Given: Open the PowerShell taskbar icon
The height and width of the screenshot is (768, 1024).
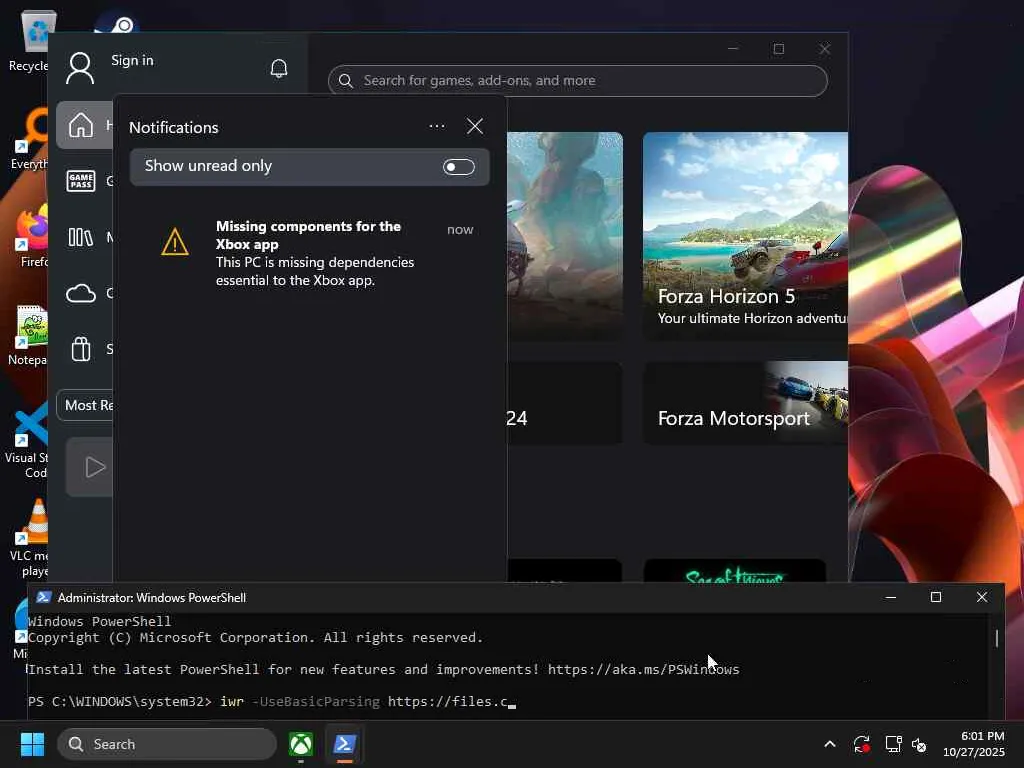Looking at the screenshot, I should 345,744.
